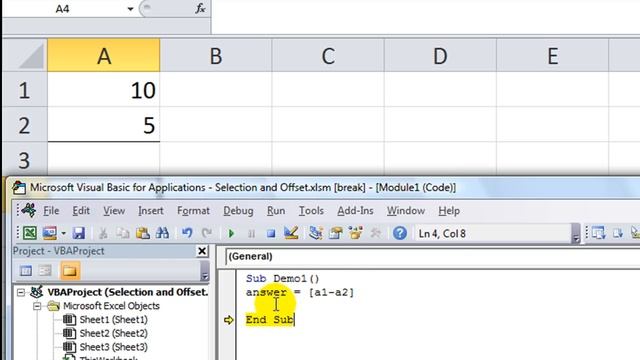Click the View Microsoft Excel toolbar icon

point(30,233)
